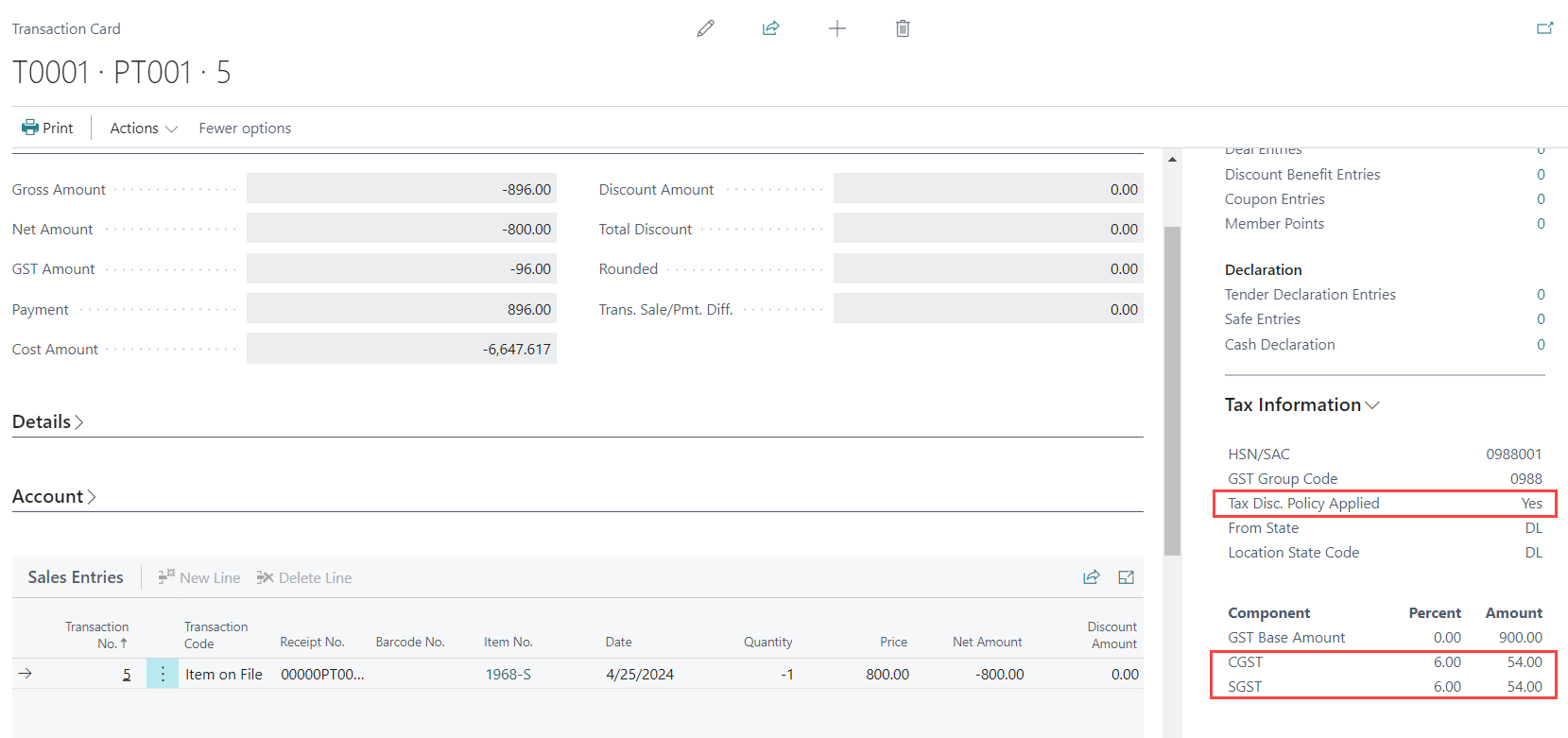Click Fewer options
Screen dimensions: 1568x738
245,128
